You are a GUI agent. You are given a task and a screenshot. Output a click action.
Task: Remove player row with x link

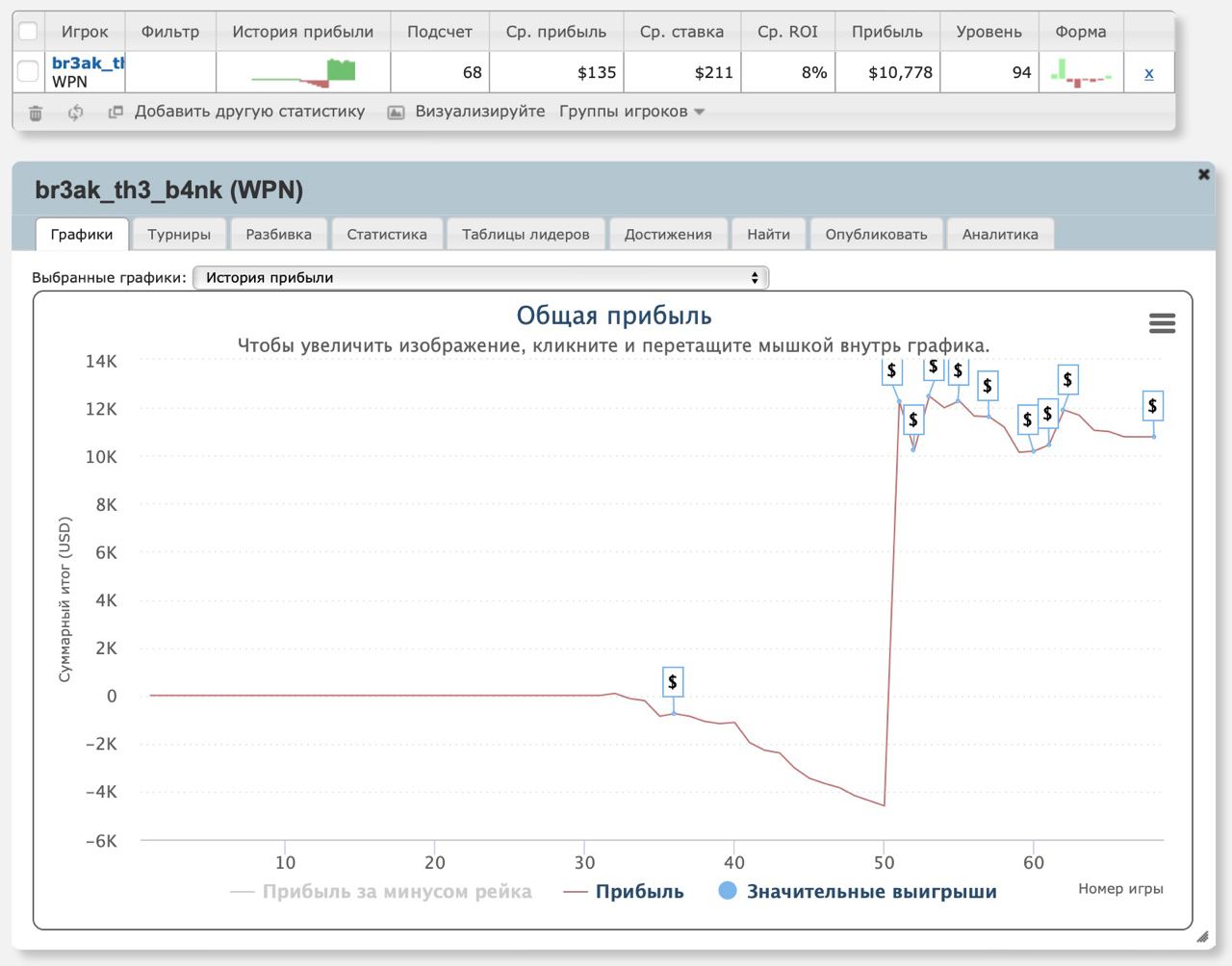1148,73
